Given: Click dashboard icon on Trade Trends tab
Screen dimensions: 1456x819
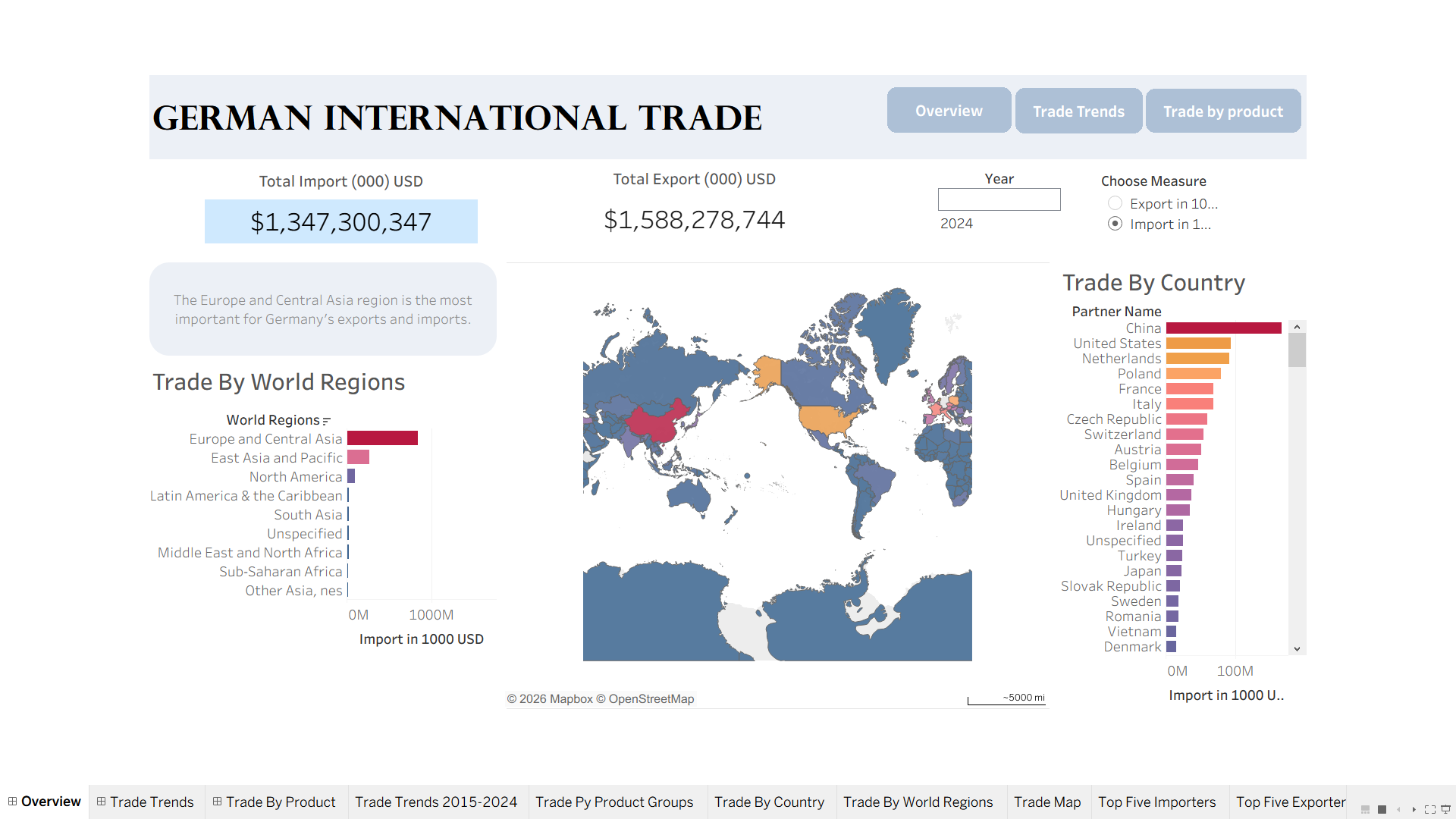Looking at the screenshot, I should point(101,802).
